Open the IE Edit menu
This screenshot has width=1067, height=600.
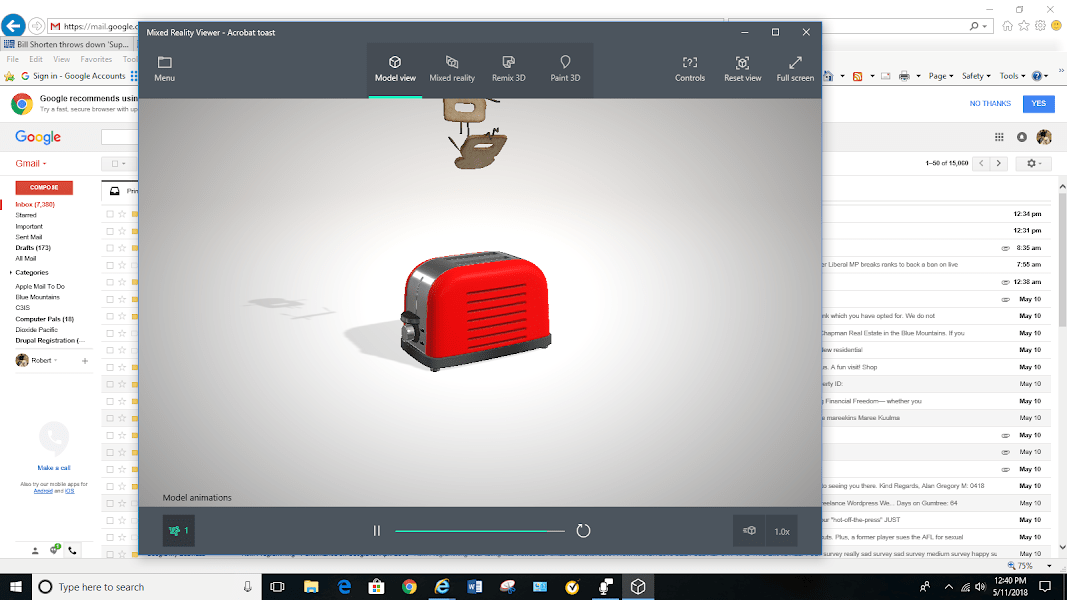tap(36, 59)
